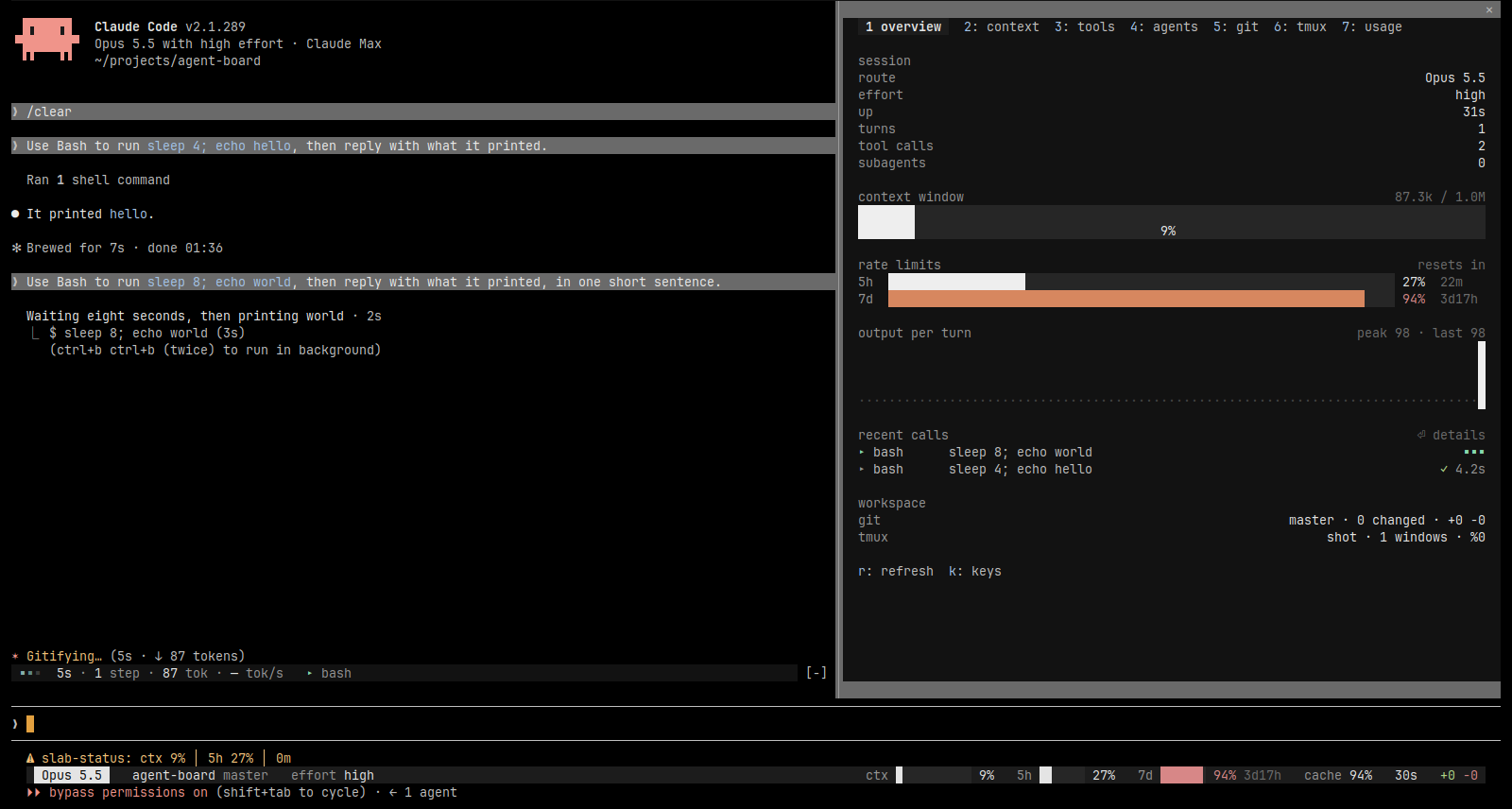Click the white bullet before It printed hello
This screenshot has width=1512, height=809.
[x=15, y=214]
